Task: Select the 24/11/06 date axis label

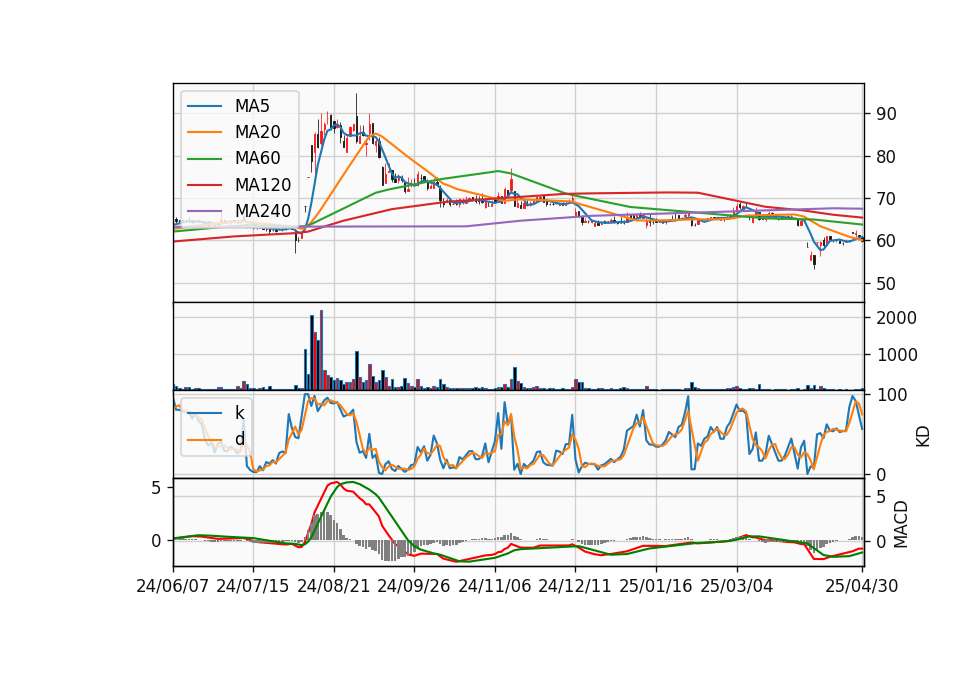Action: point(495,586)
